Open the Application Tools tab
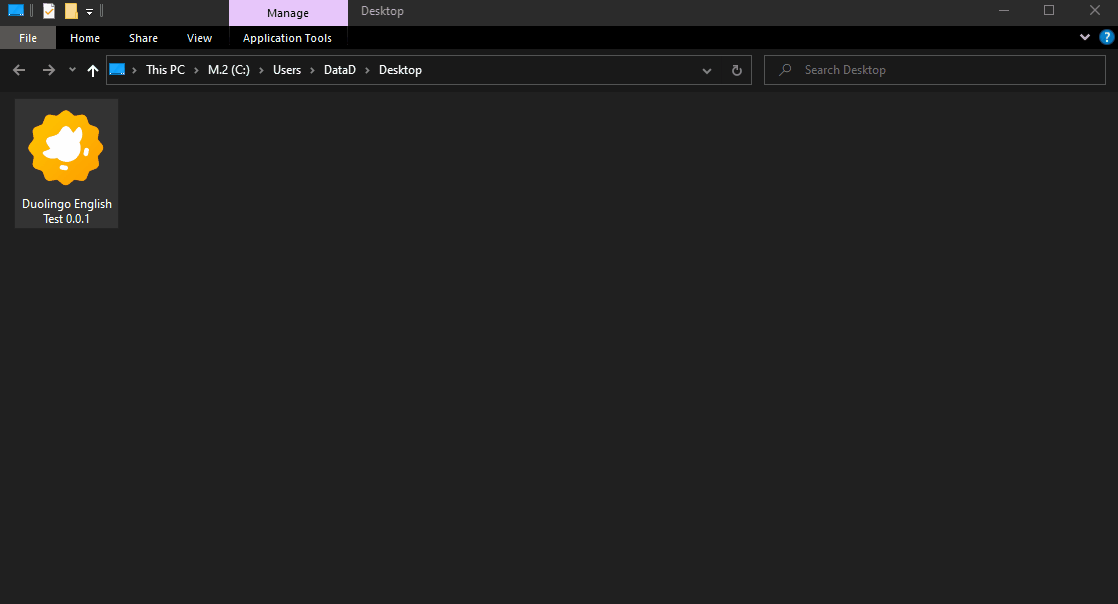Screen dimensions: 1118x604 [x=287, y=38]
